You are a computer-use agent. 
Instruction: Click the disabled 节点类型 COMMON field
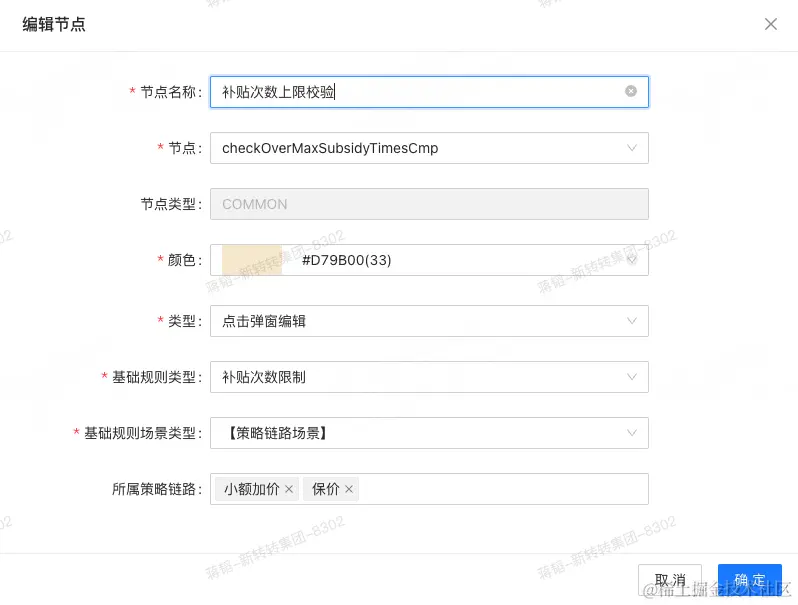[429, 204]
